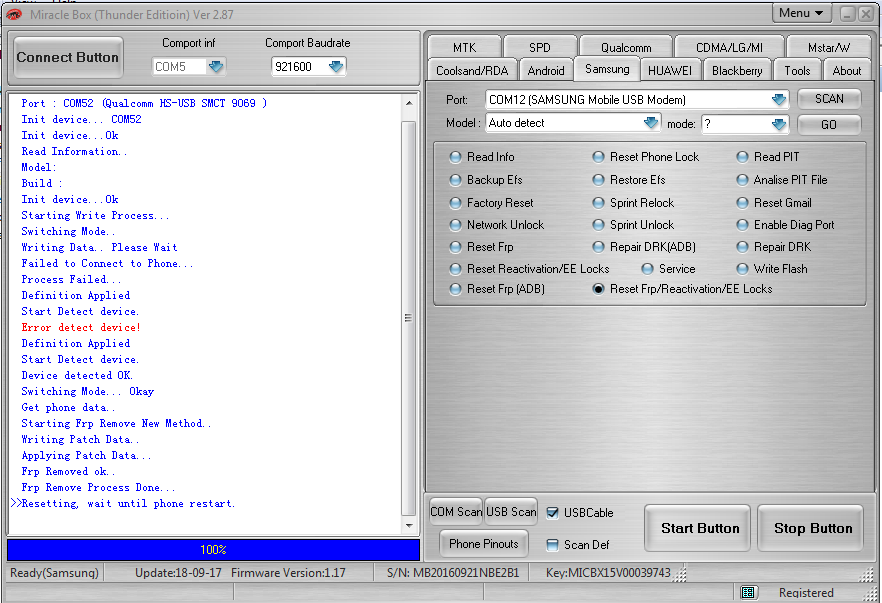The image size is (882, 603).
Task: Switch to the HUAWEI tab
Action: pos(670,71)
